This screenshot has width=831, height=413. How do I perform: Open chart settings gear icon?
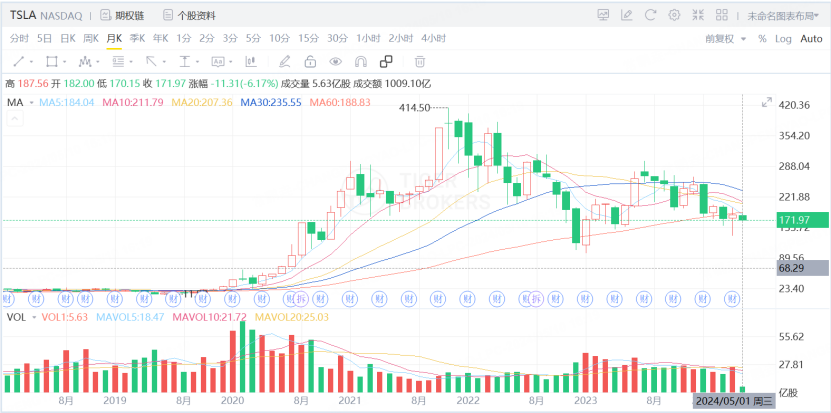(674, 15)
